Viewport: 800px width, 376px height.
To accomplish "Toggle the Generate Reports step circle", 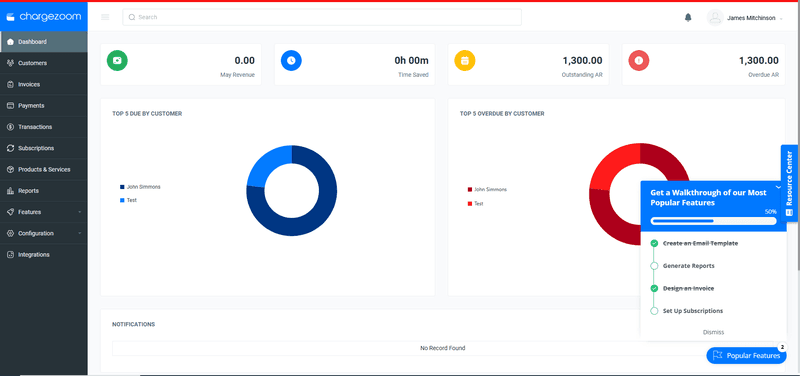I will click(654, 266).
